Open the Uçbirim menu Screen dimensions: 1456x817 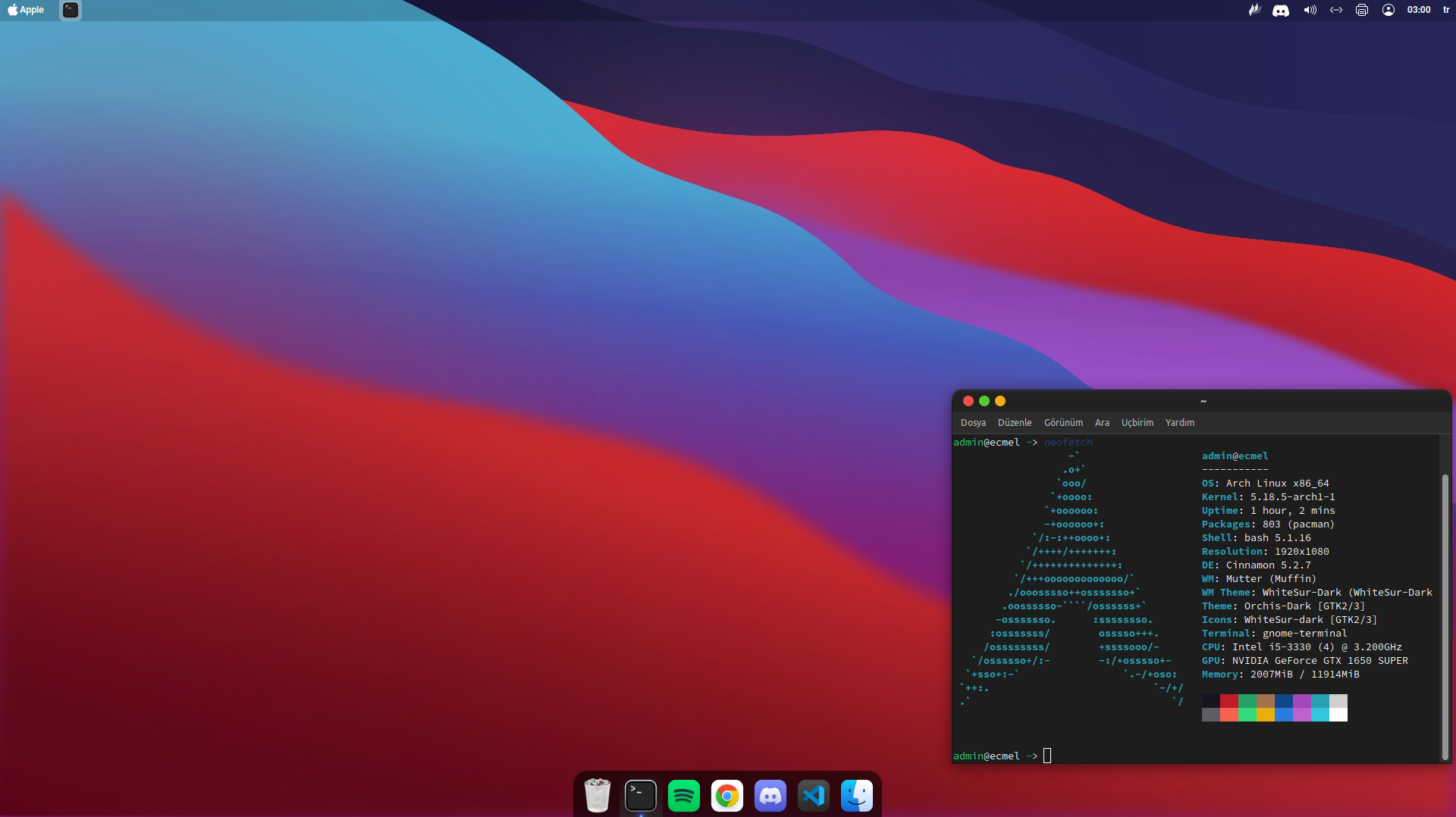click(1137, 422)
